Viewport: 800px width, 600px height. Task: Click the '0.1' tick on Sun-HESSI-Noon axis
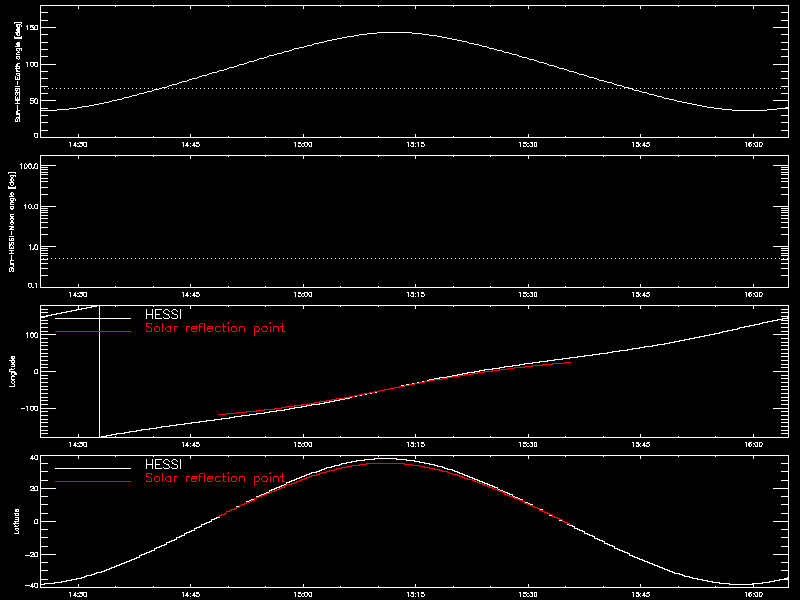pos(33,285)
